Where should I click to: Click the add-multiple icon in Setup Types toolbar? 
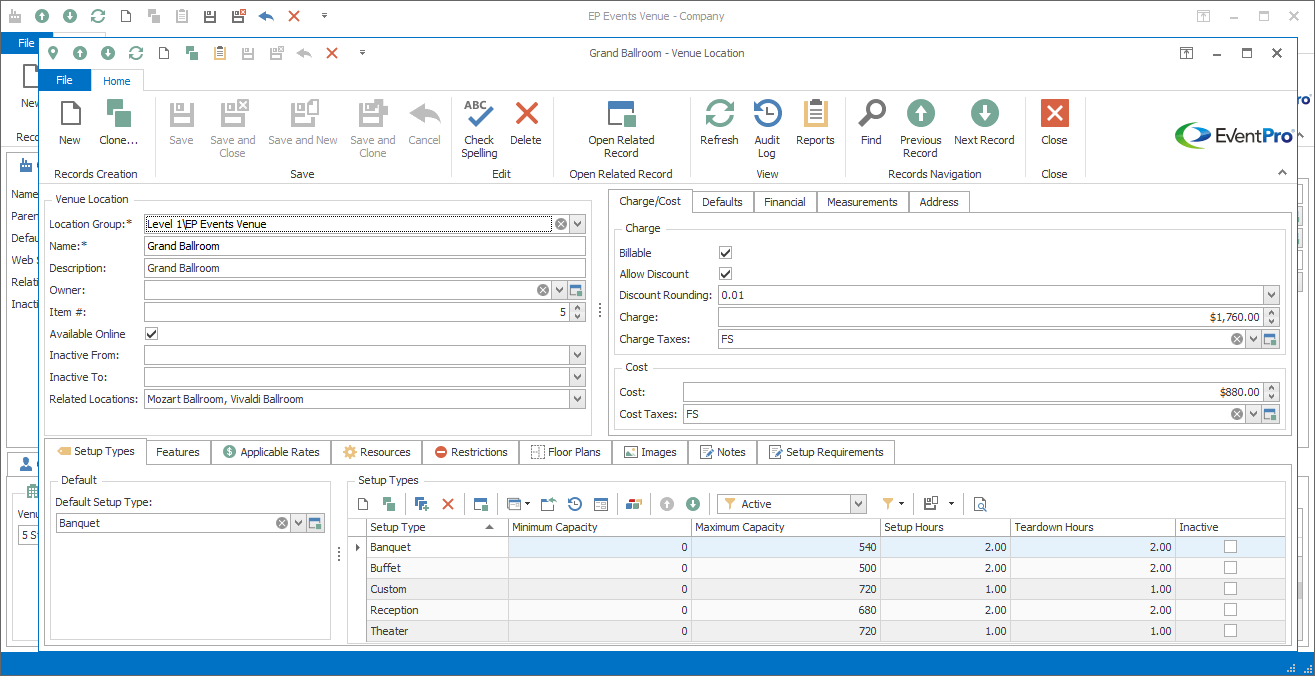(421, 504)
